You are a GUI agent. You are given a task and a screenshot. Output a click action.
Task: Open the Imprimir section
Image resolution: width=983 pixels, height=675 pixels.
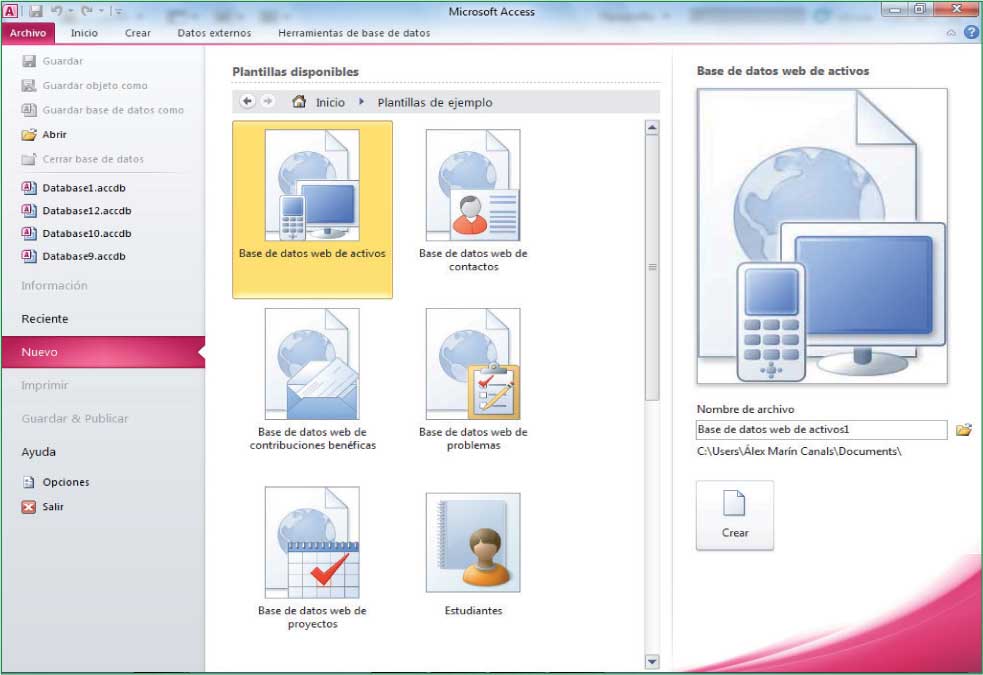pos(45,385)
